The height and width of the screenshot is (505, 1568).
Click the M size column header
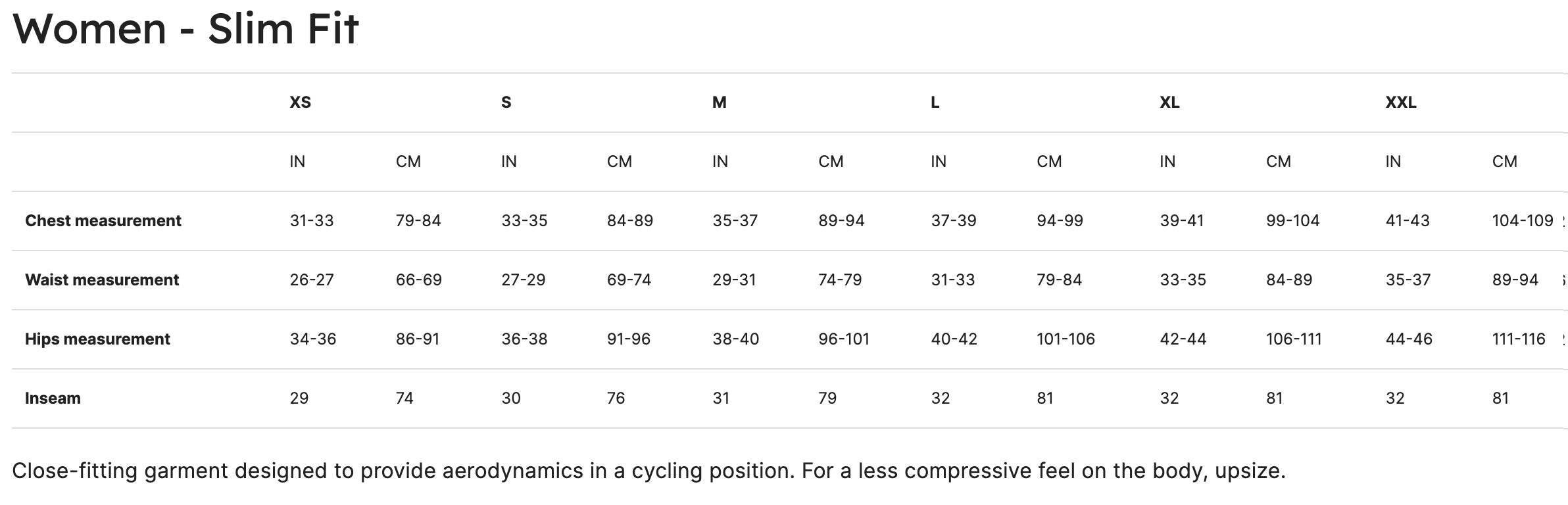[x=719, y=103]
